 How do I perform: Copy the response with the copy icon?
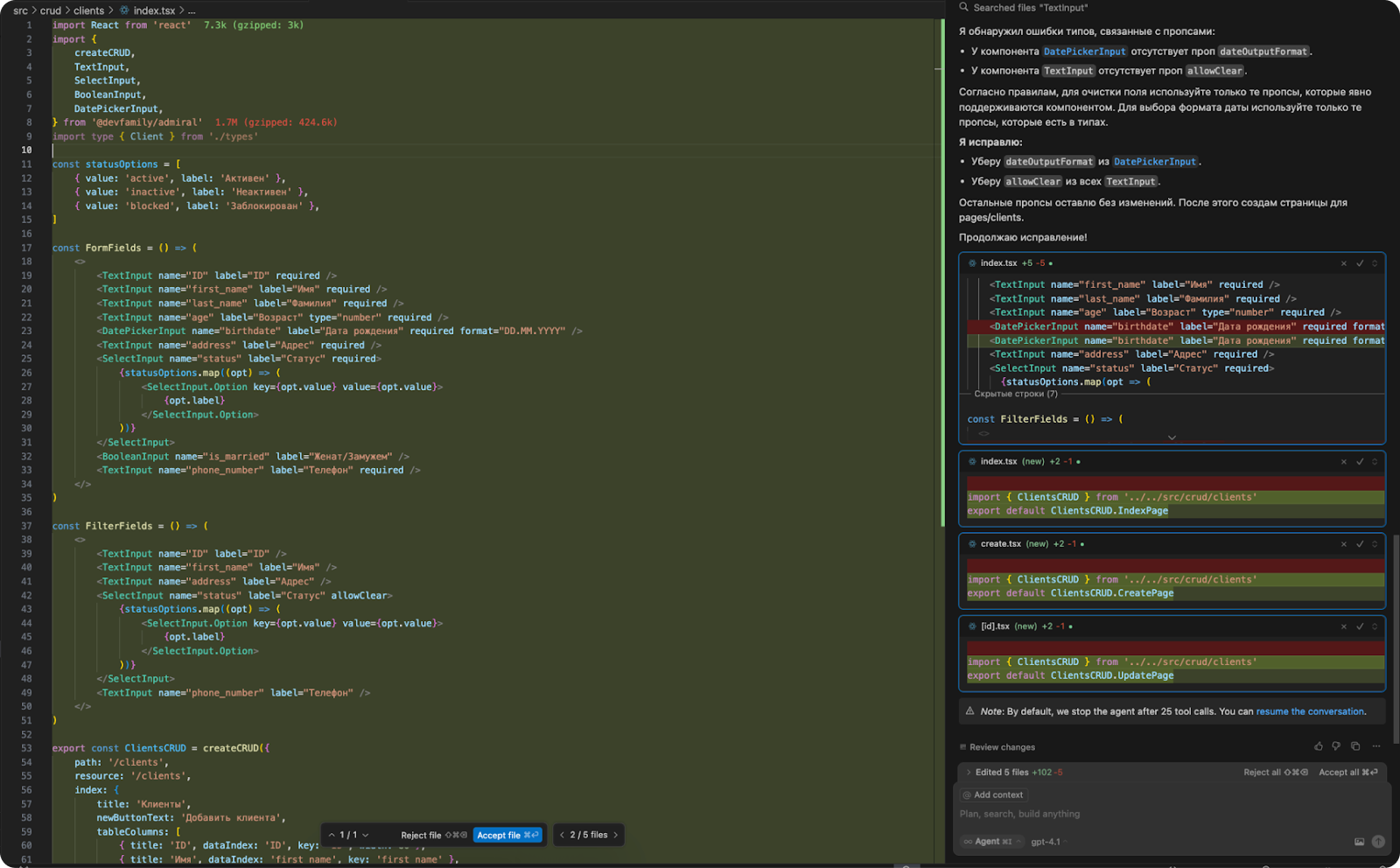(1355, 746)
